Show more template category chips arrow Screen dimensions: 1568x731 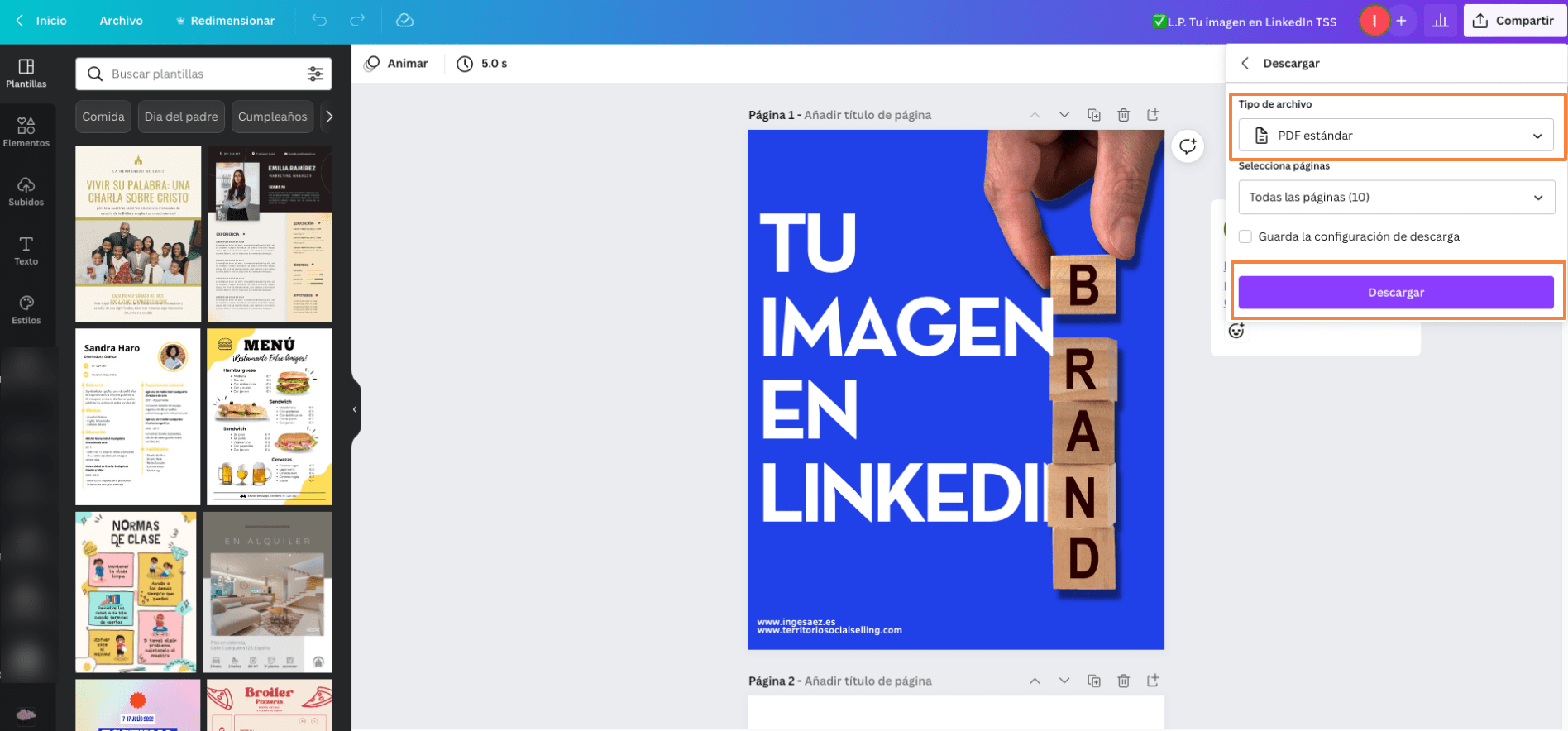[x=329, y=117]
